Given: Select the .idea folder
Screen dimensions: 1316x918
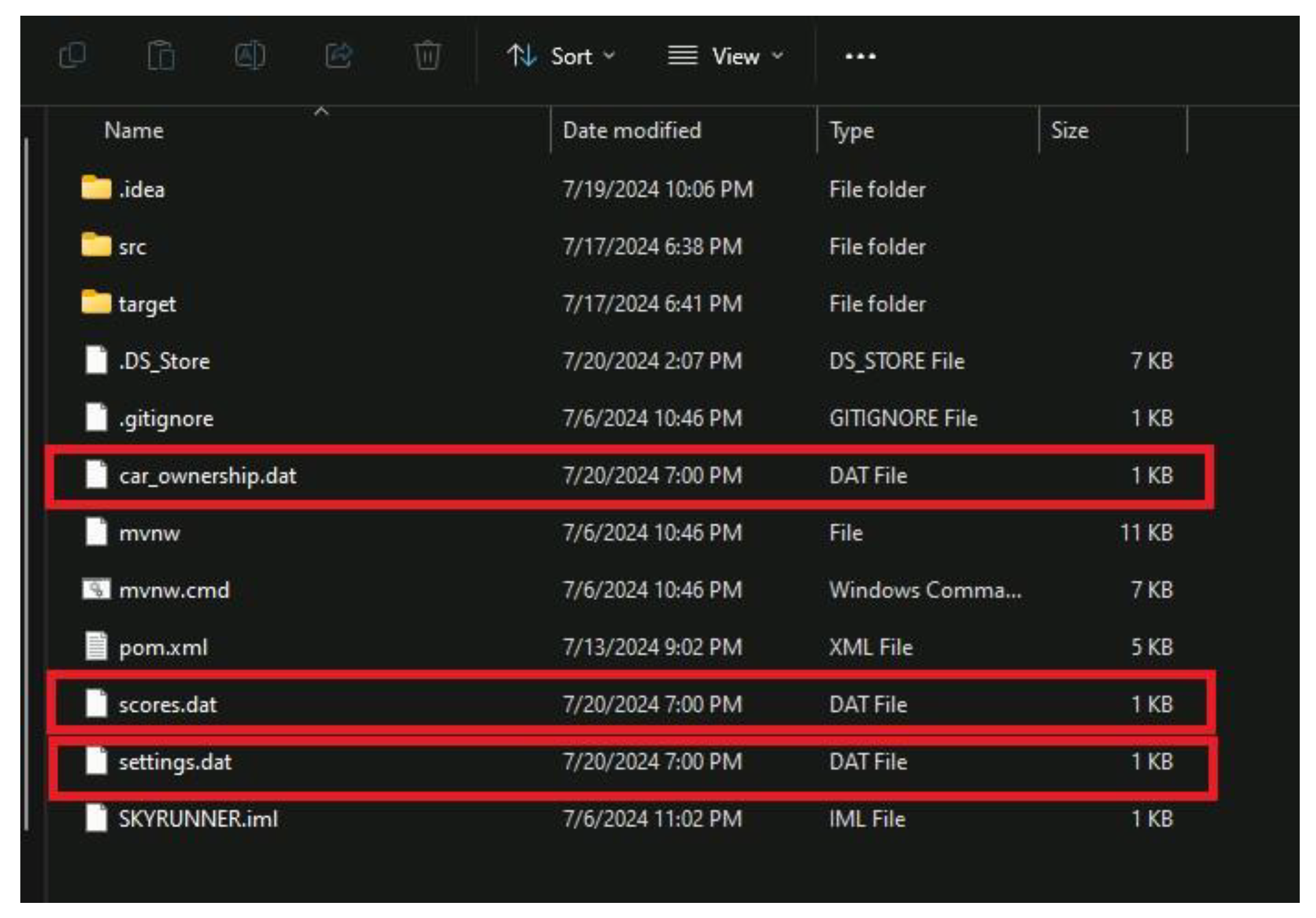Looking at the screenshot, I should (142, 189).
